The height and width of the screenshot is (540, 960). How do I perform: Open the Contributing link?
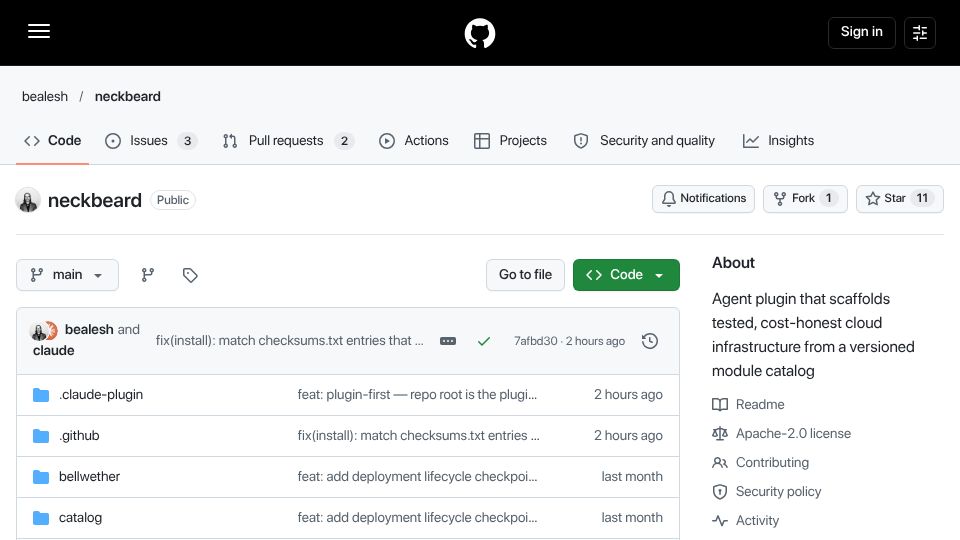[x=760, y=463]
